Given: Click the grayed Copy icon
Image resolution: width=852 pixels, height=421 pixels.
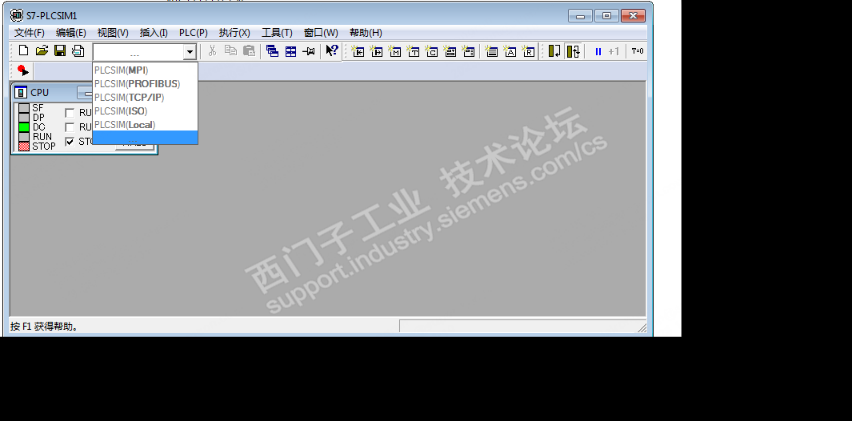Looking at the screenshot, I should pyautogui.click(x=231, y=51).
